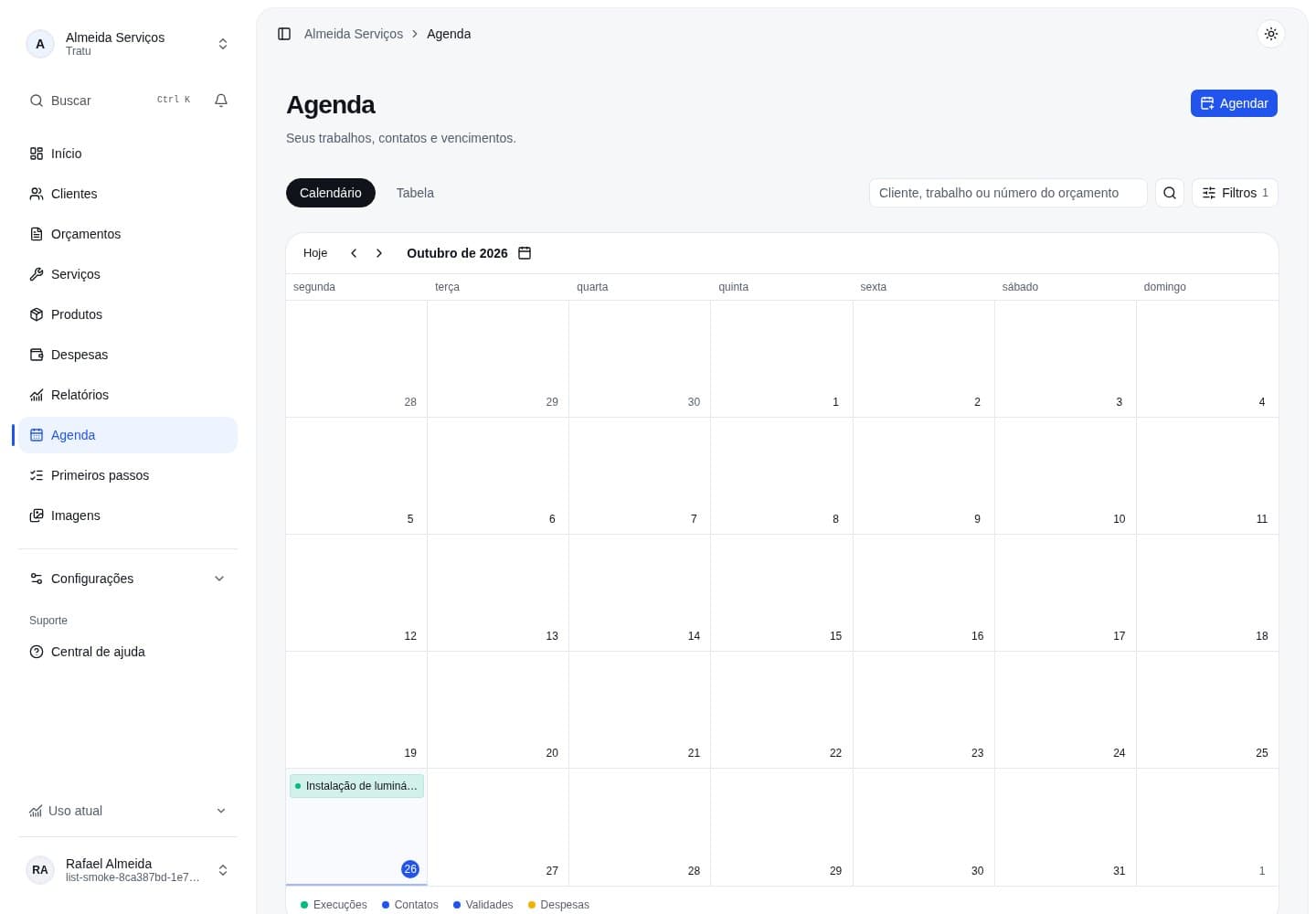Screen dimensions: 1316x914
Task: Switch to Calendário tab
Action: tap(331, 193)
